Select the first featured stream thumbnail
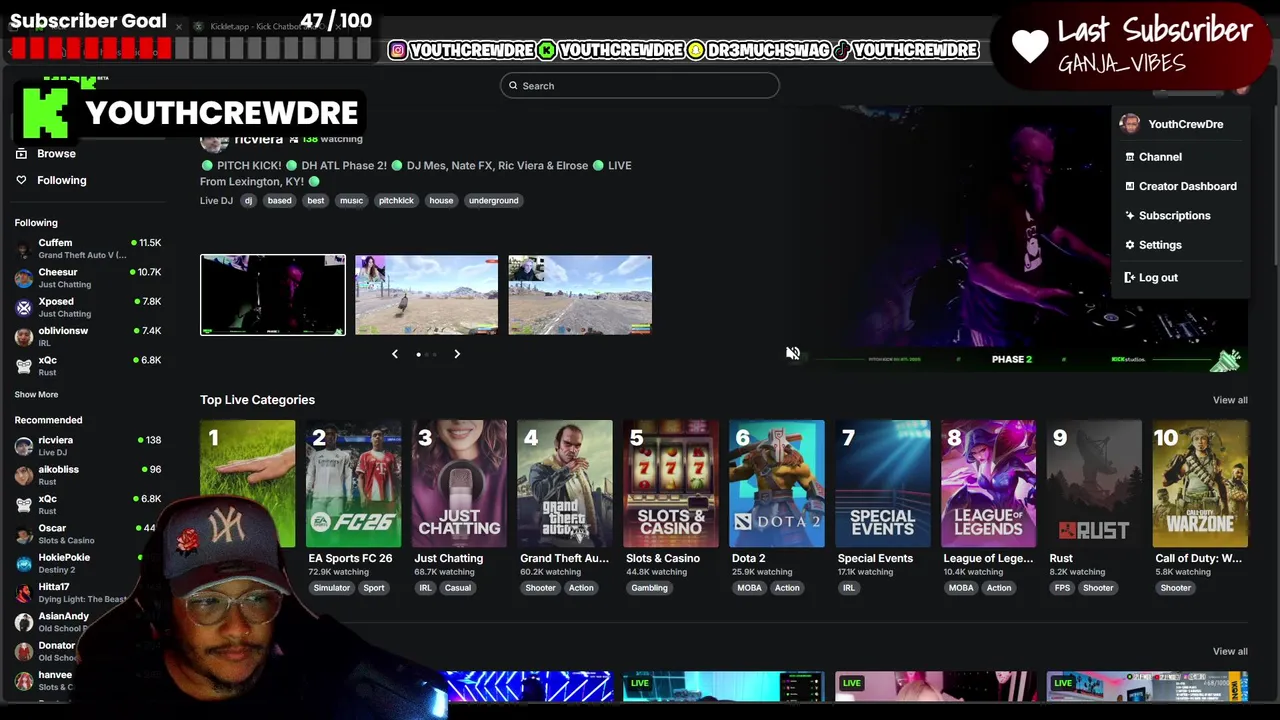The height and width of the screenshot is (720, 1280). pyautogui.click(x=273, y=295)
